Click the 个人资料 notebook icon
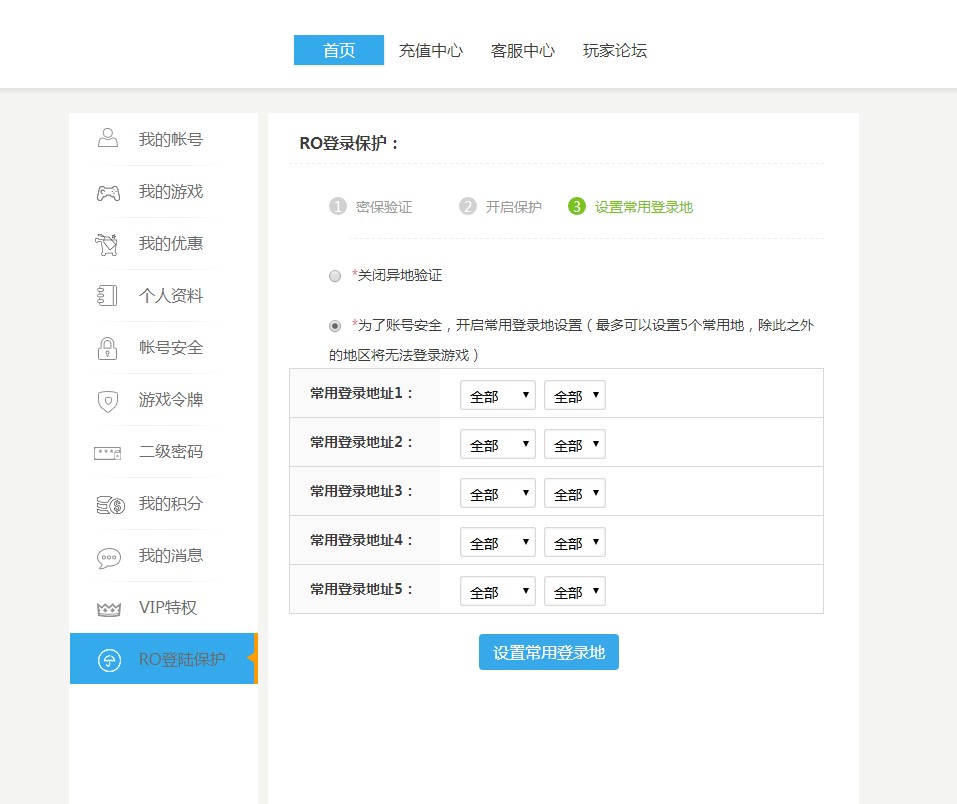The image size is (957, 804). (x=107, y=295)
